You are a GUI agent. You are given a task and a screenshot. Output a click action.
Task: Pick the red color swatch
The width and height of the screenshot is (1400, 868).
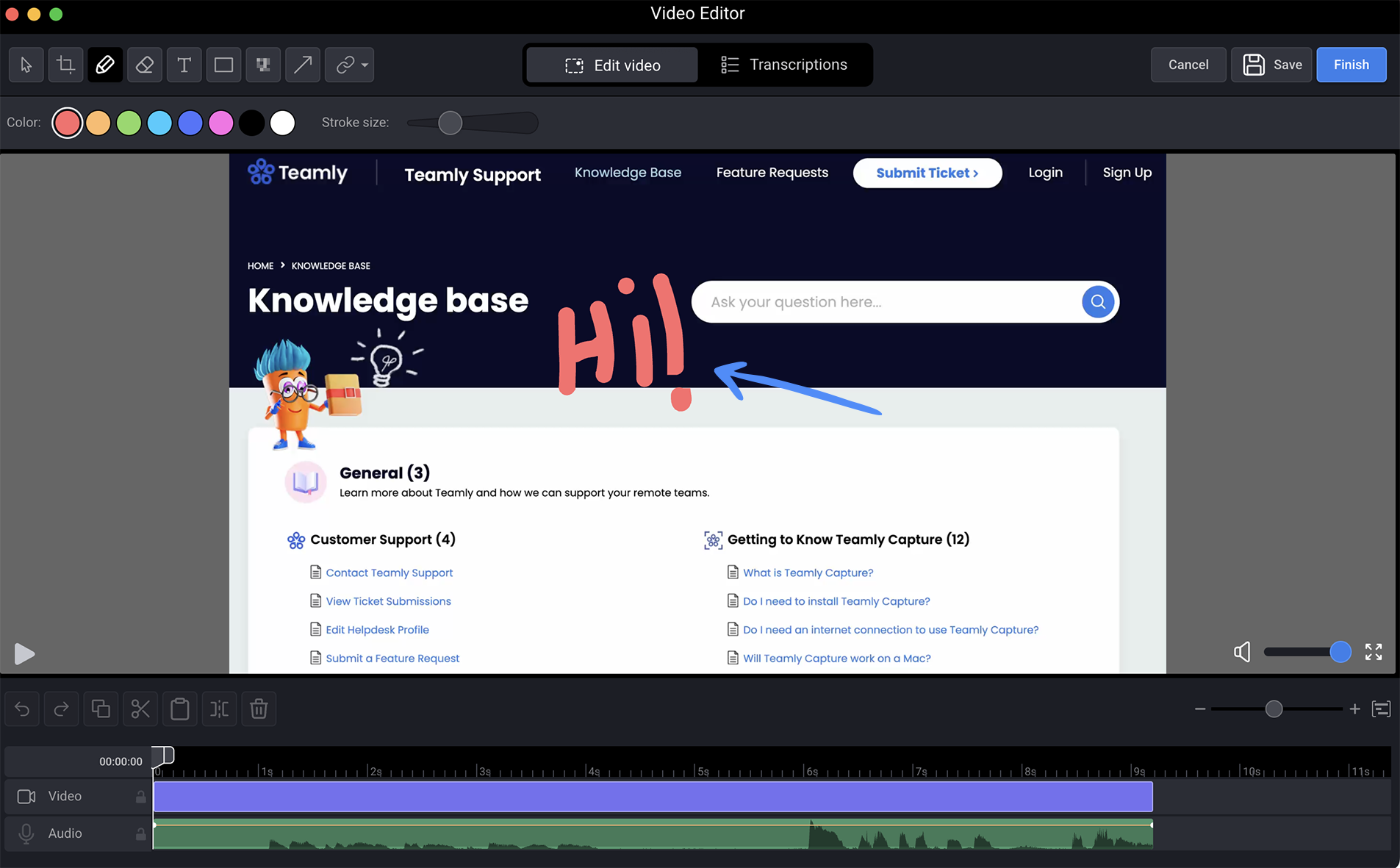coord(67,123)
